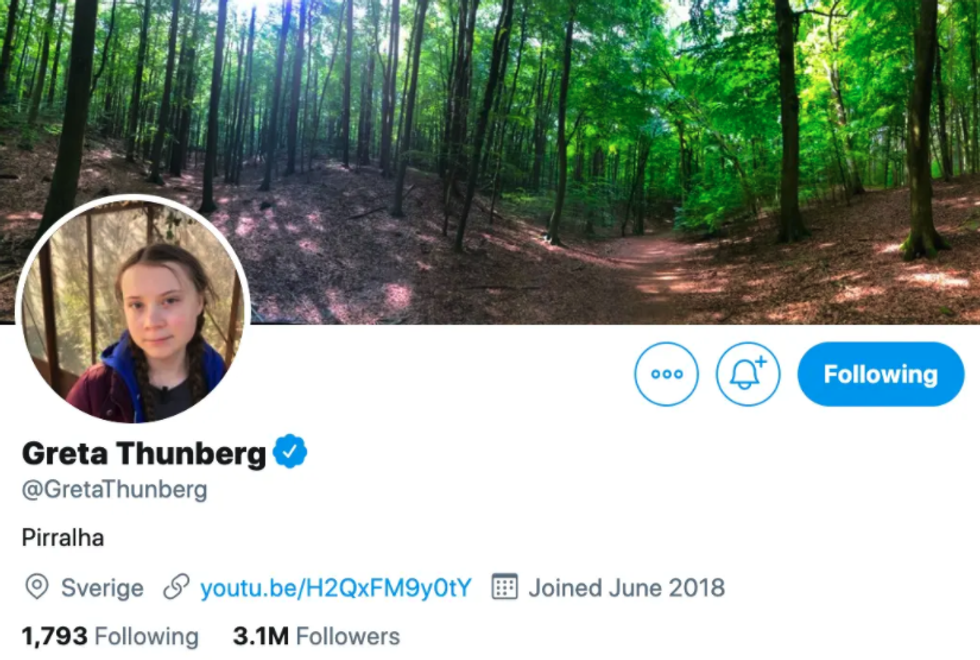
Task: Click the @GretaThunberg handle
Action: (x=114, y=490)
